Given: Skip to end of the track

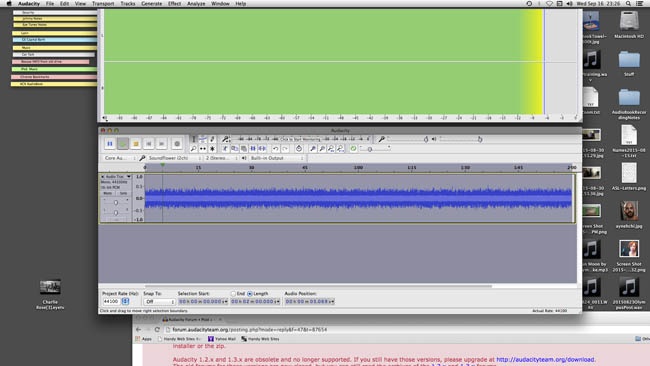Looking at the screenshot, I should (x=161, y=143).
